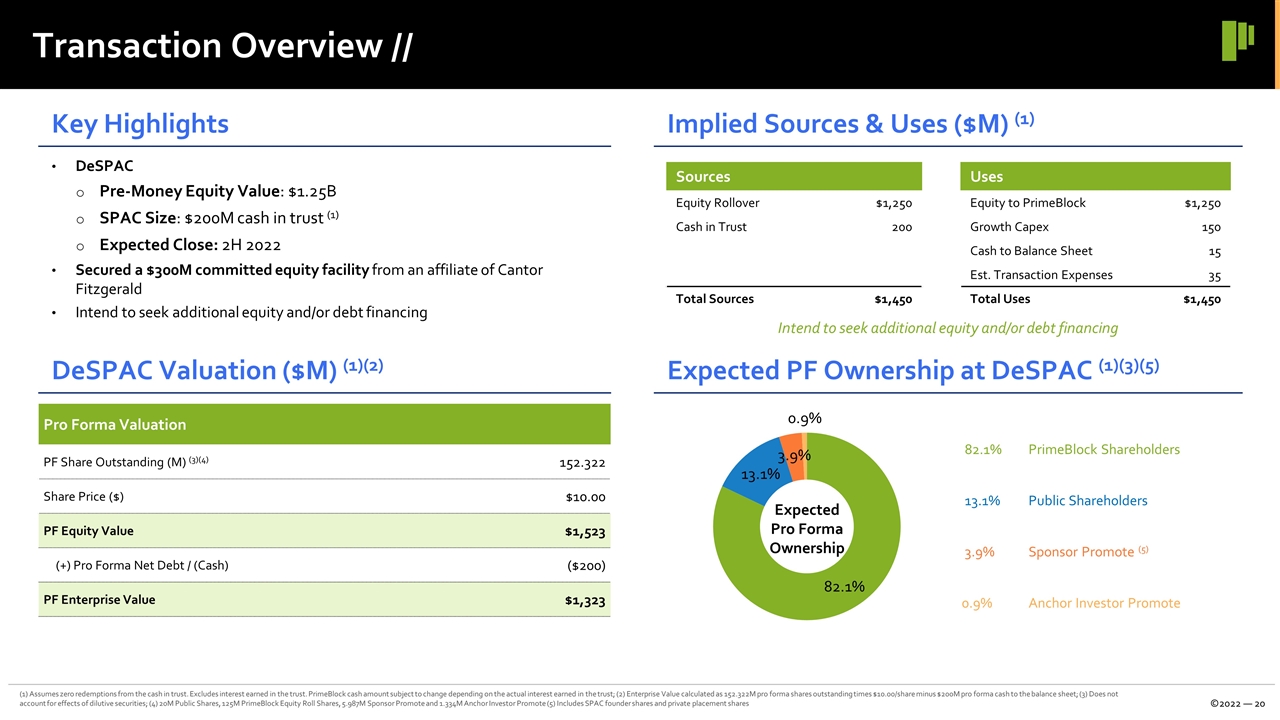1280x720 pixels.
Task: Click the Uses table header
Action: (1094, 176)
